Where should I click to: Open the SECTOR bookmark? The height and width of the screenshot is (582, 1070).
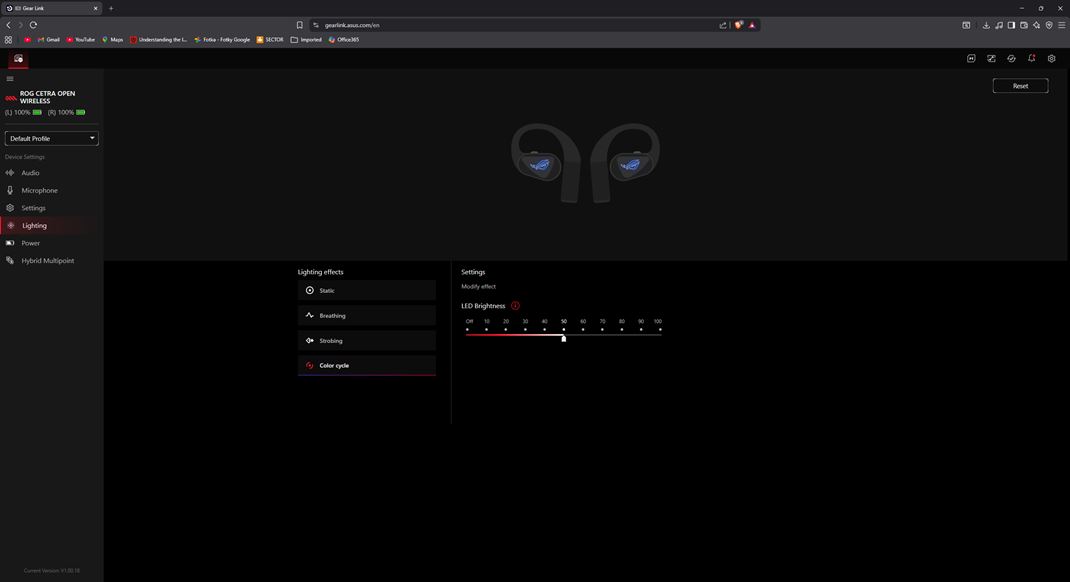pos(270,40)
